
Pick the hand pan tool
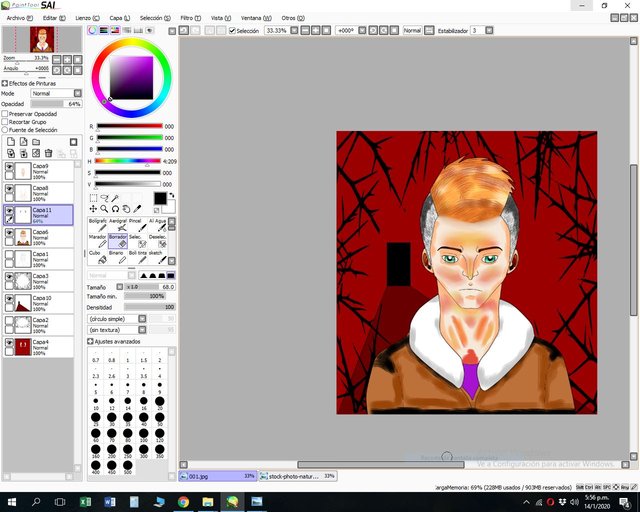(x=126, y=209)
